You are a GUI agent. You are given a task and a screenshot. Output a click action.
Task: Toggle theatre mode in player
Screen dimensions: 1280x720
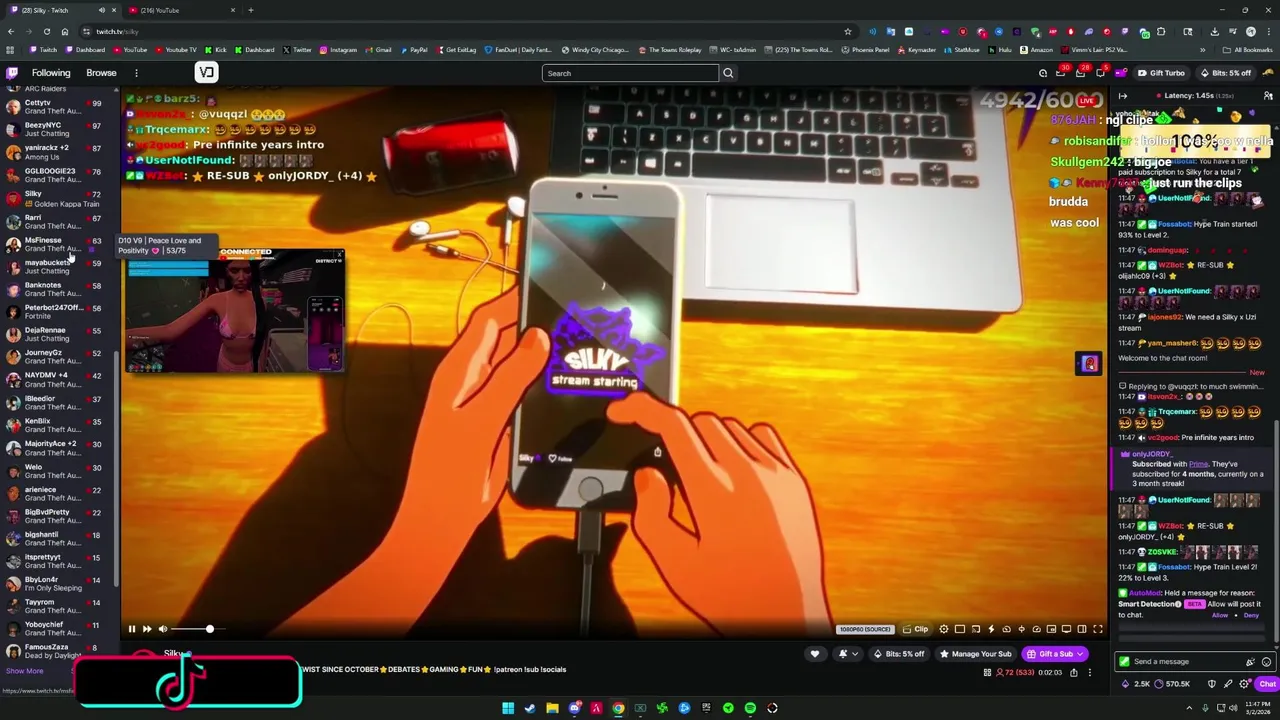1082,629
